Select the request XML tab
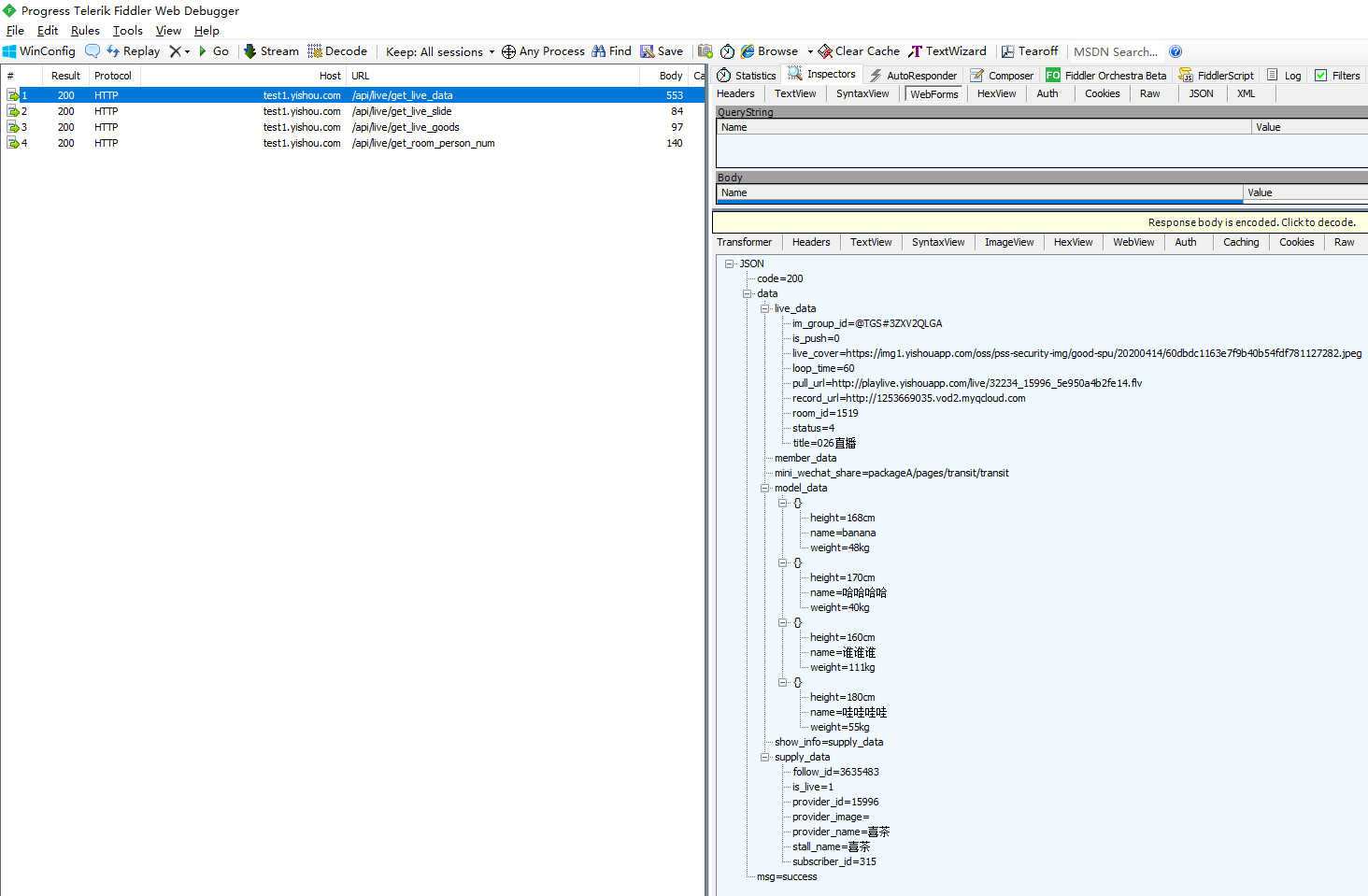Image resolution: width=1368 pixels, height=896 pixels. pyautogui.click(x=1246, y=93)
